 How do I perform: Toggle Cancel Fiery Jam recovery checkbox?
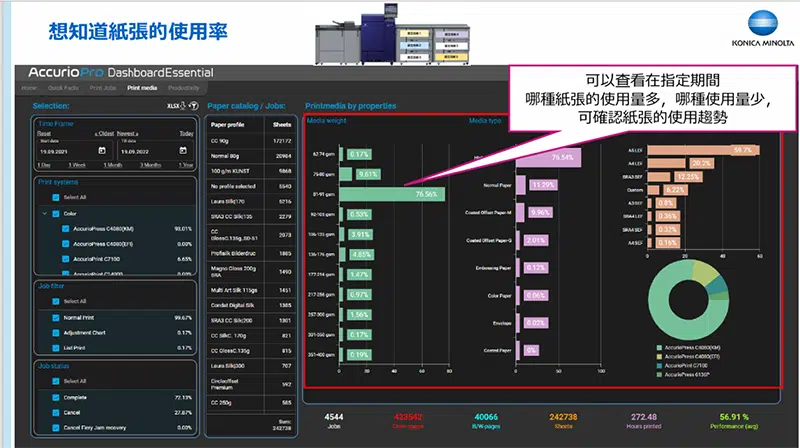[x=56, y=428]
